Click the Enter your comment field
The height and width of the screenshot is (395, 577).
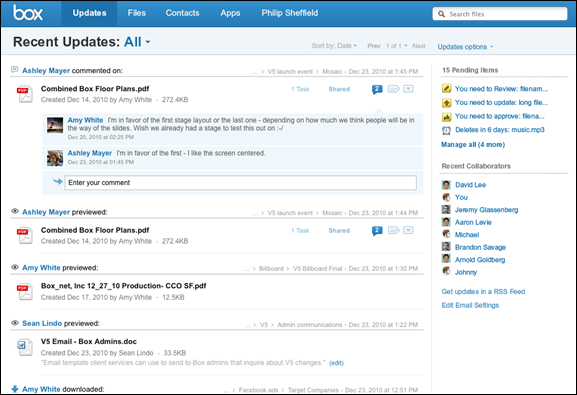241,183
